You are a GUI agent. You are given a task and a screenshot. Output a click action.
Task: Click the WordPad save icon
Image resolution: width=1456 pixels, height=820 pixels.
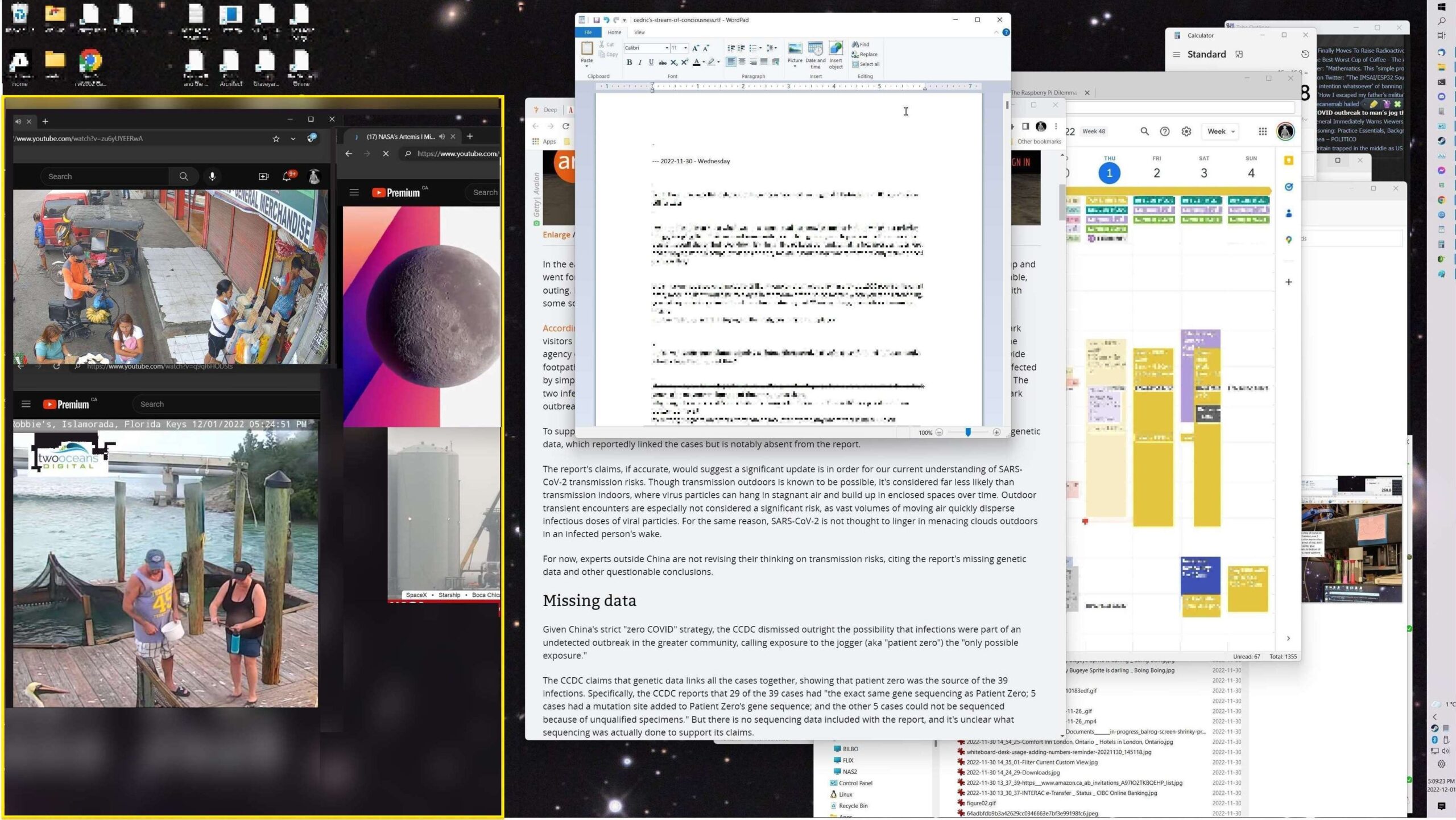[596, 20]
